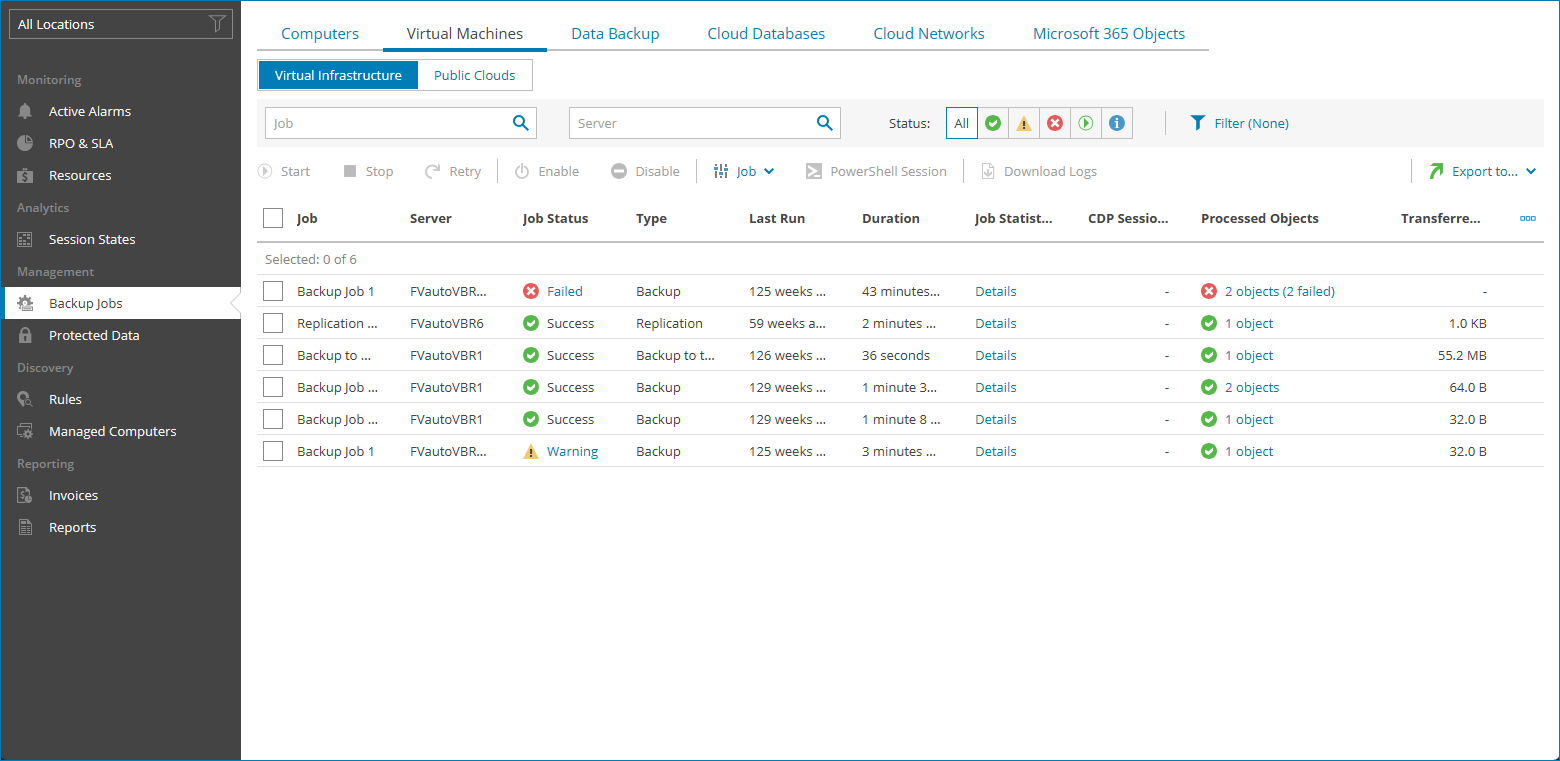The image size is (1560, 761).
Task: Tick checkbox for the 1 minute 8 Backup Job row
Action: point(273,419)
